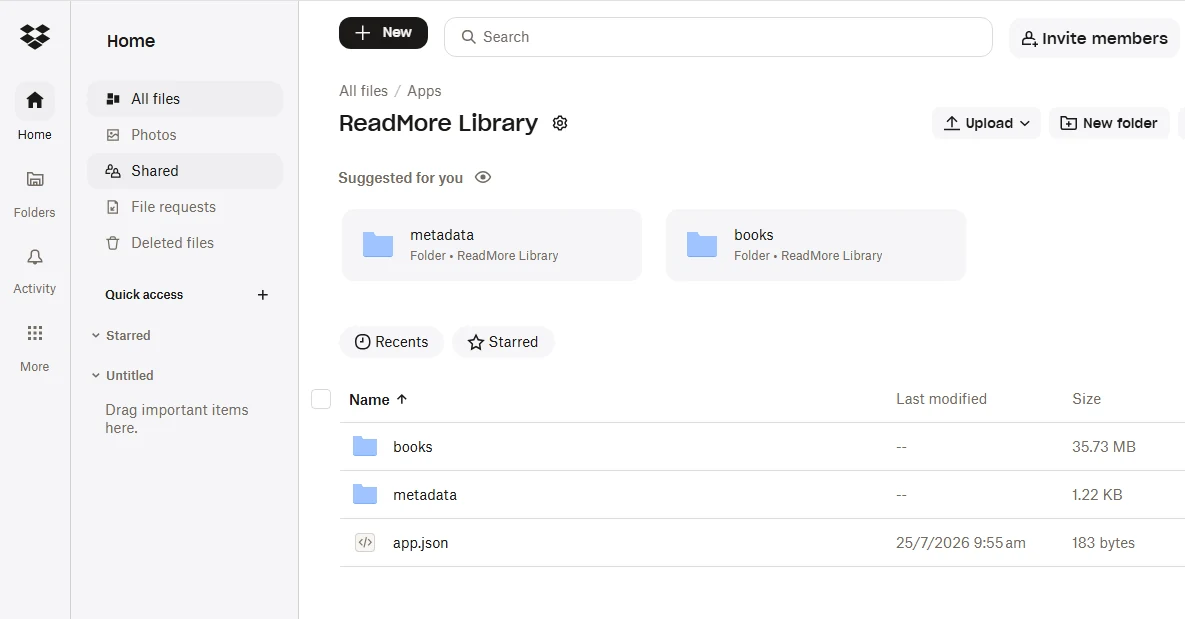1185x619 pixels.
Task: Open the app.json file name
Action: (420, 543)
